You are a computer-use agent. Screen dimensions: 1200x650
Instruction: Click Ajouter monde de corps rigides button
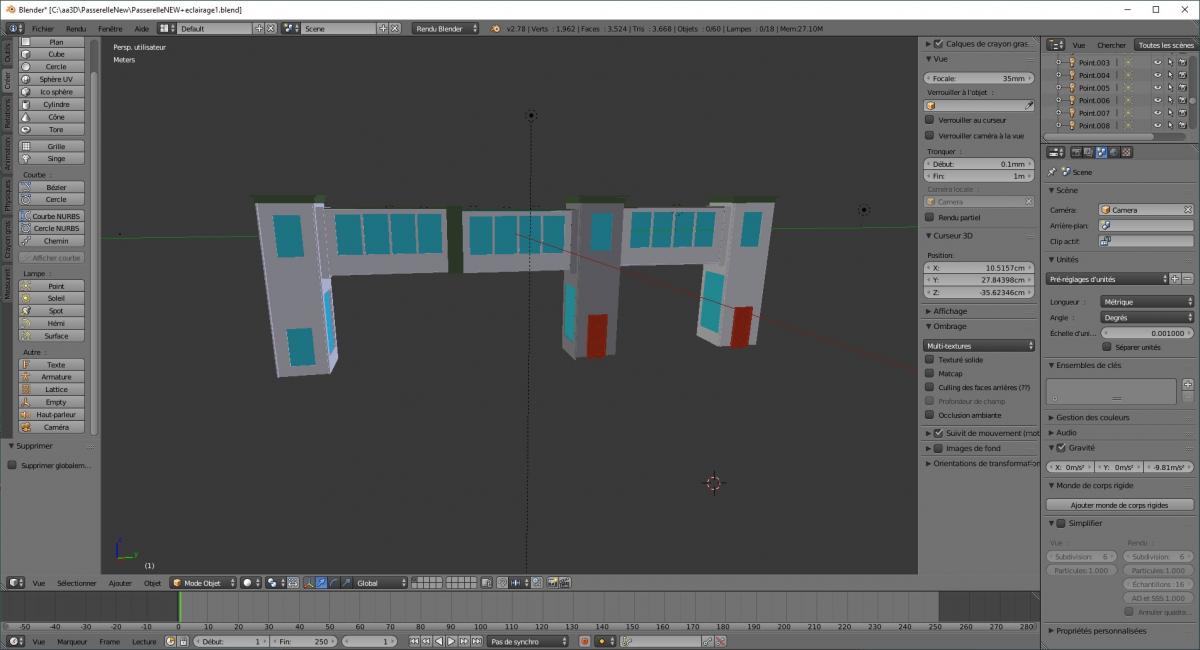point(1119,505)
